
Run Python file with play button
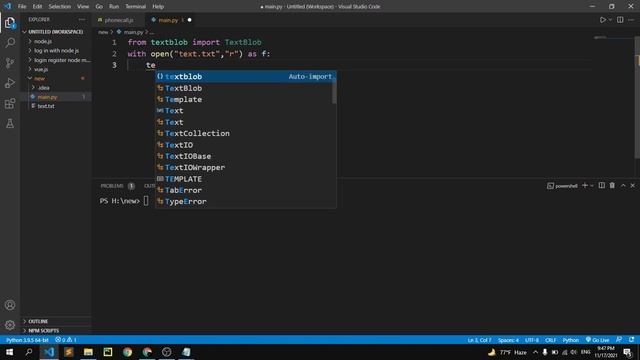(602, 20)
